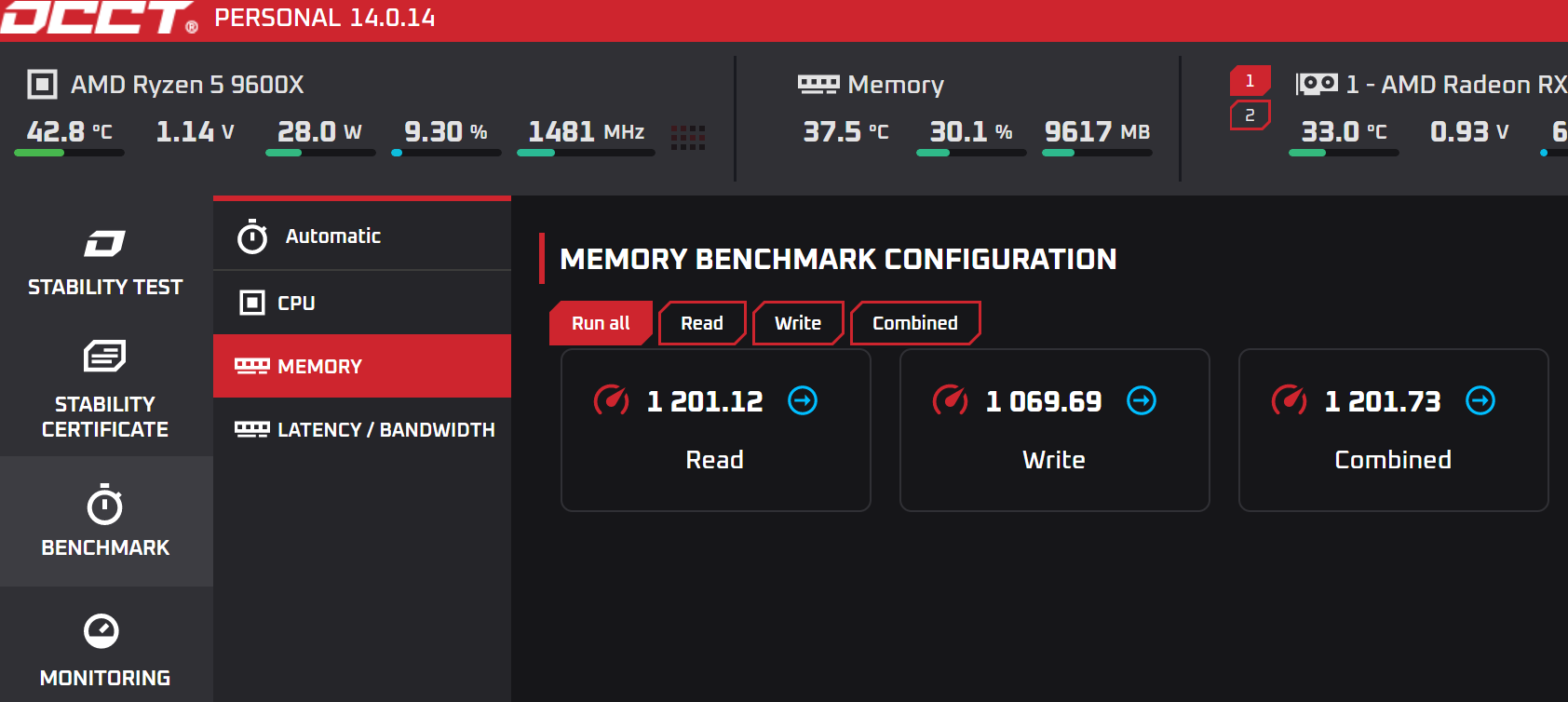
Task: Click the Read label on the result card
Action: [715, 460]
